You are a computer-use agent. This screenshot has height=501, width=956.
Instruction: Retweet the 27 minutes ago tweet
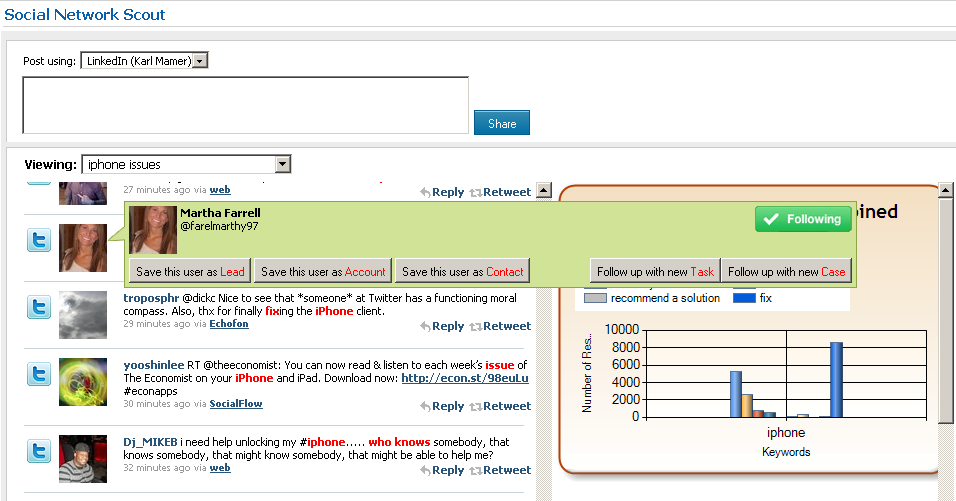coord(501,192)
